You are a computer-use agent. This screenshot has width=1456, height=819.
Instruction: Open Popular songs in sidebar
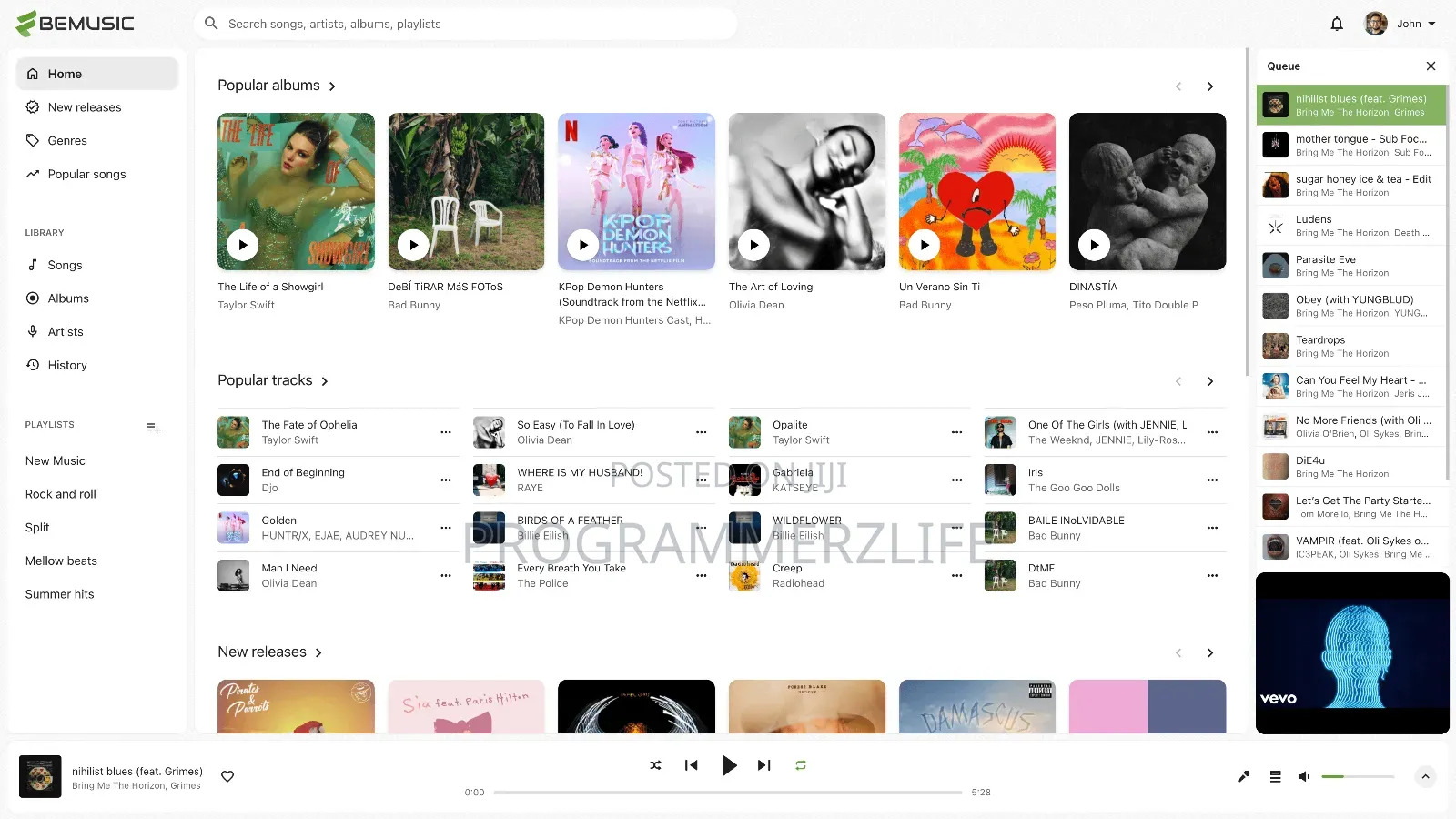tap(96, 174)
